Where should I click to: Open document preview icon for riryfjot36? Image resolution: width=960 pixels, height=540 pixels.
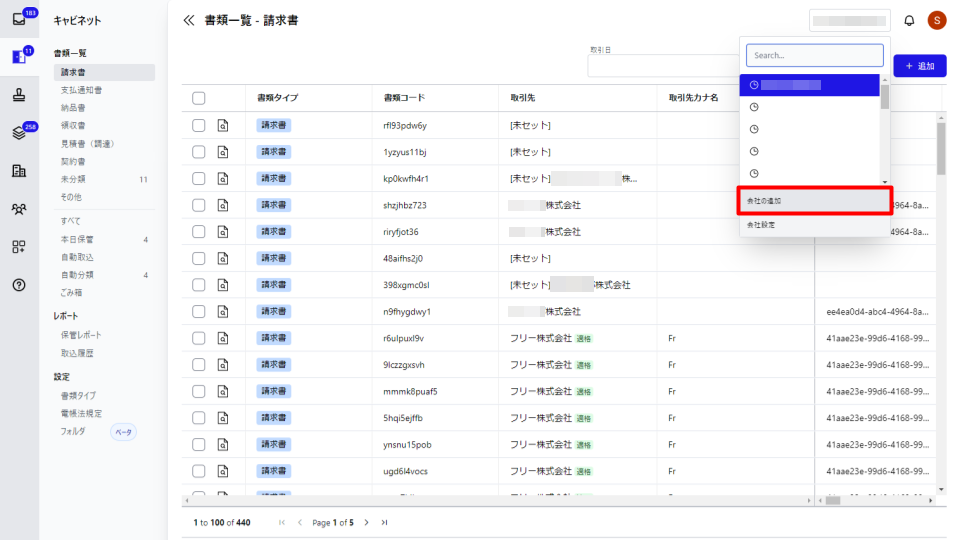(x=223, y=231)
